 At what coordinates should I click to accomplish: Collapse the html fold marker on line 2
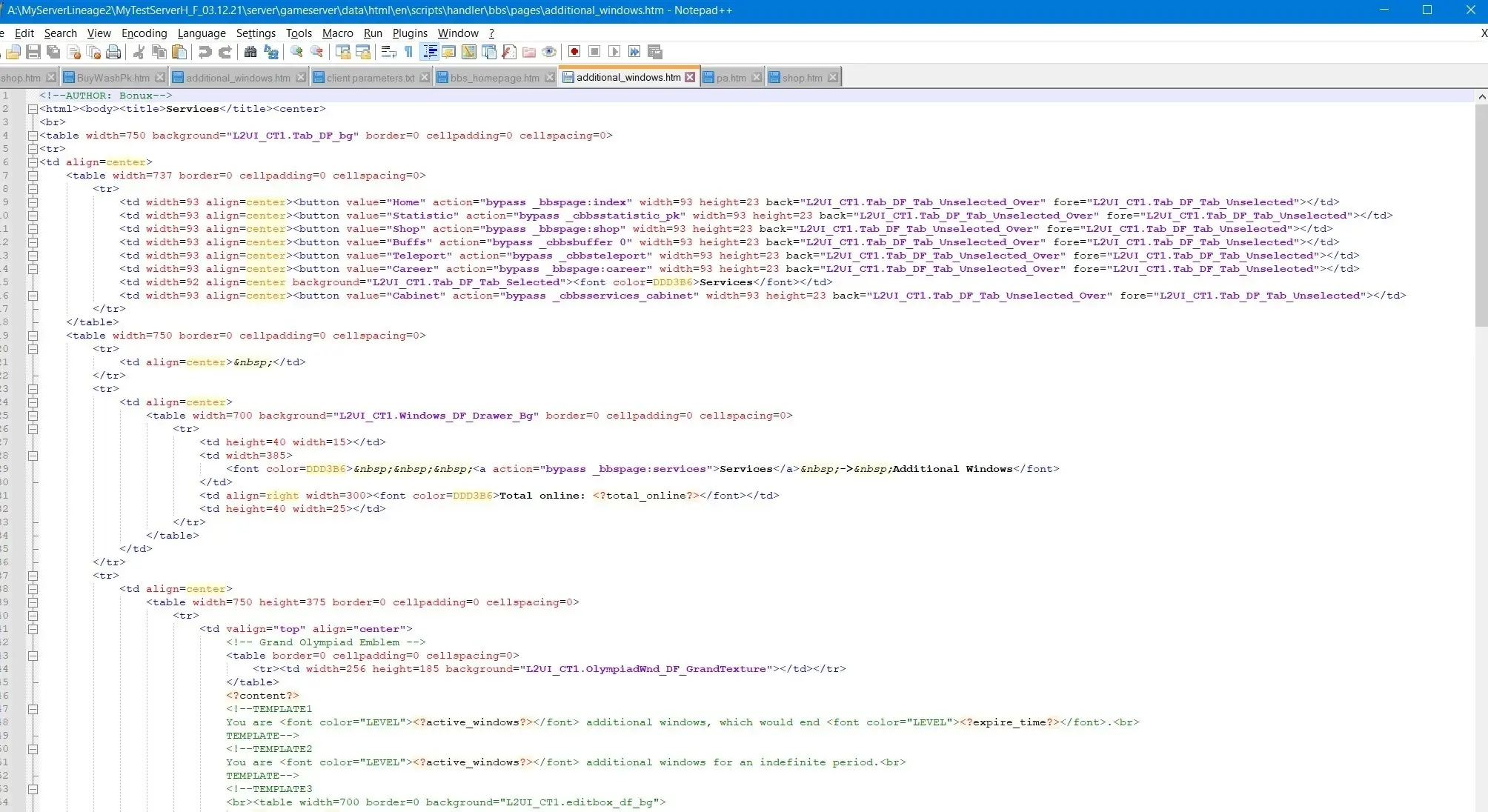(x=33, y=109)
